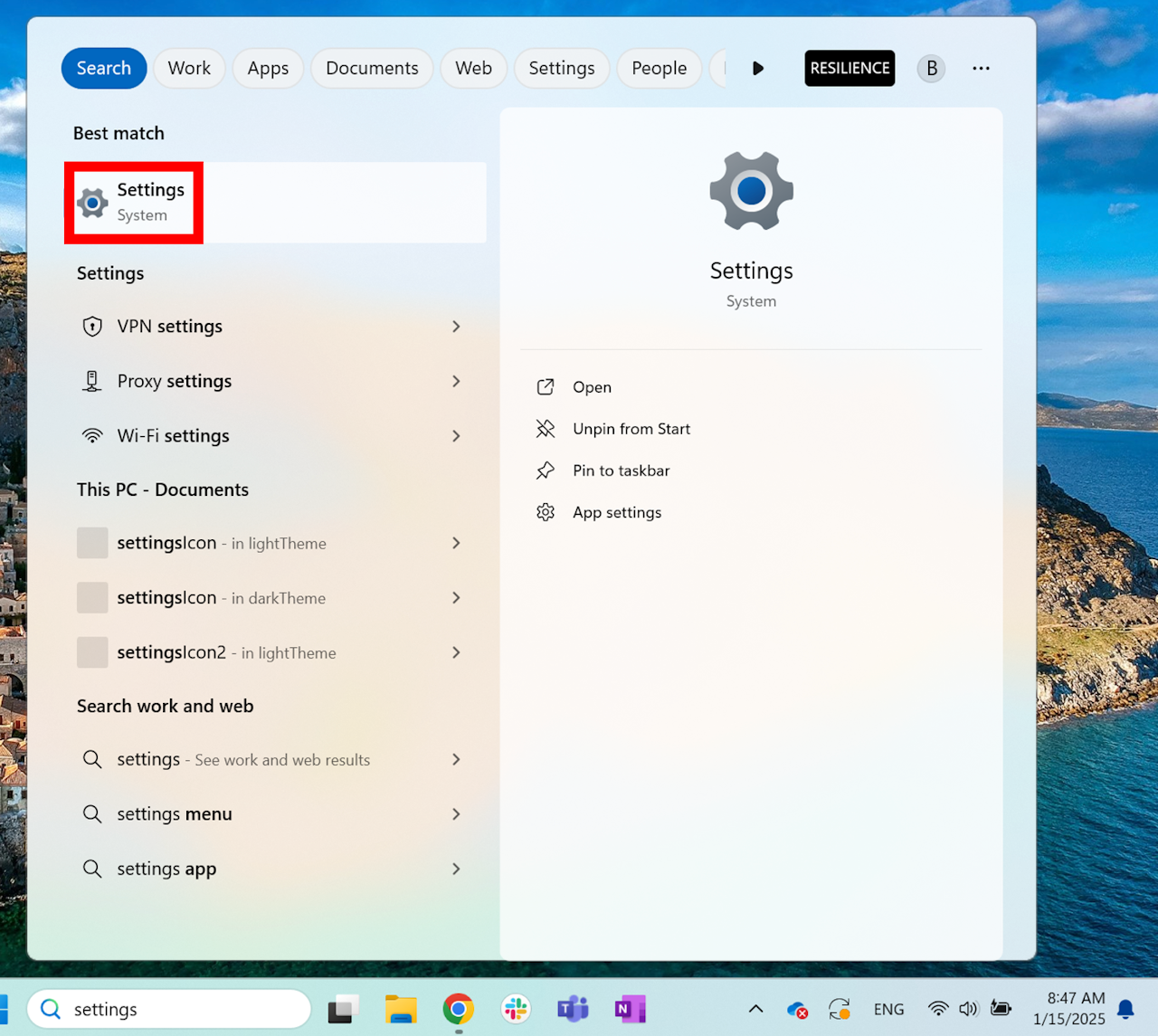This screenshot has width=1158, height=1036.
Task: Click the OneDrive cloud error tray icon
Action: pyautogui.click(x=797, y=1009)
